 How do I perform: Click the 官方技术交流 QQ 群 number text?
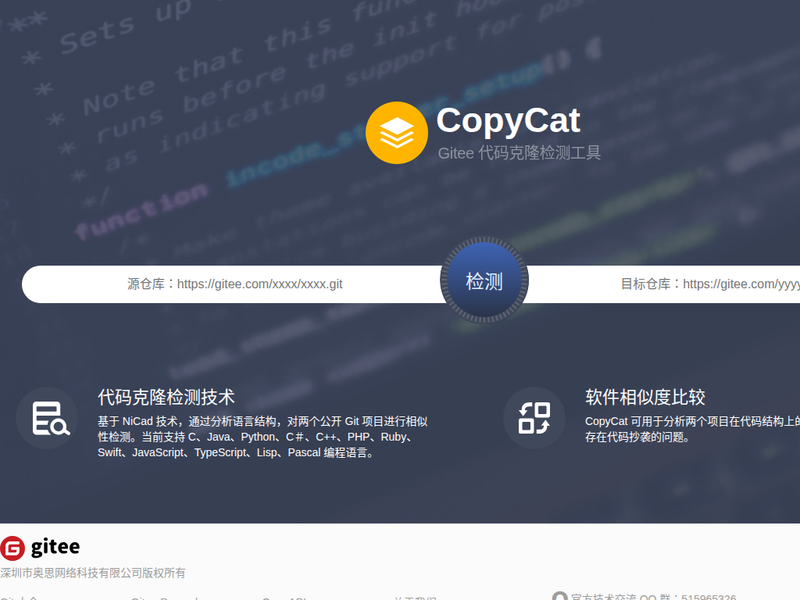654,596
